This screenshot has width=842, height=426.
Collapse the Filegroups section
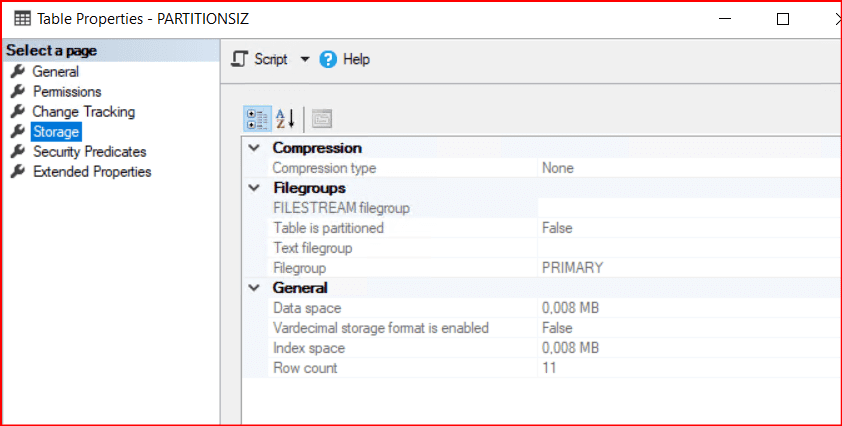(x=253, y=188)
